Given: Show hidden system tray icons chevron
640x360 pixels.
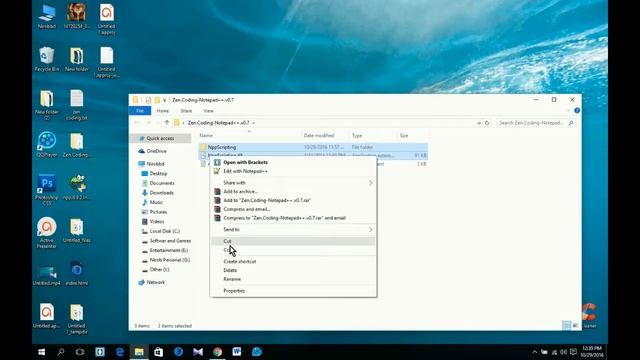Looking at the screenshot, I should click(535, 352).
